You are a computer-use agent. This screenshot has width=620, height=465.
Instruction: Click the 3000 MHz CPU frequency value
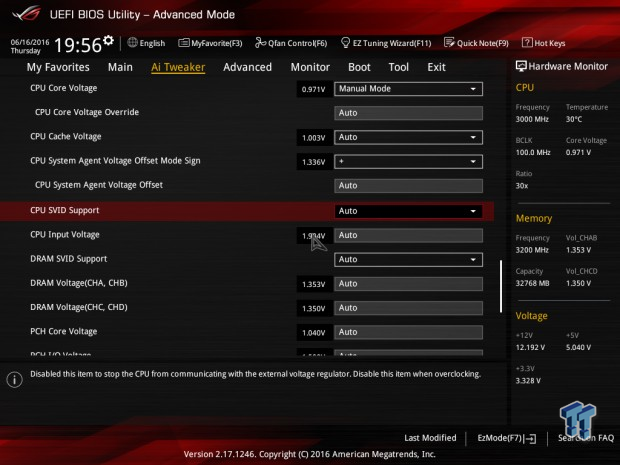click(x=532, y=119)
